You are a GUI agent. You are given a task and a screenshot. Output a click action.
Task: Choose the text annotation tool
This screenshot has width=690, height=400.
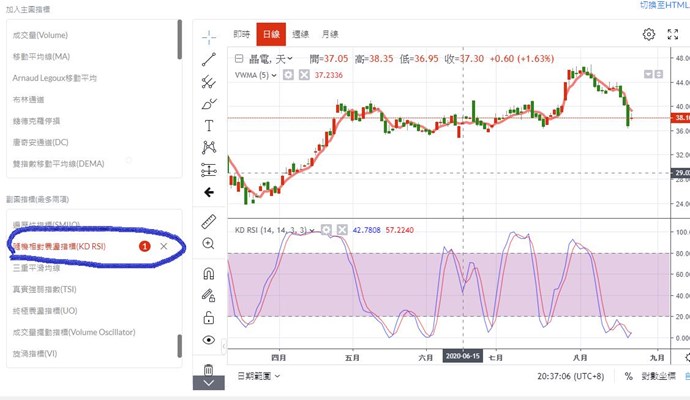(209, 125)
